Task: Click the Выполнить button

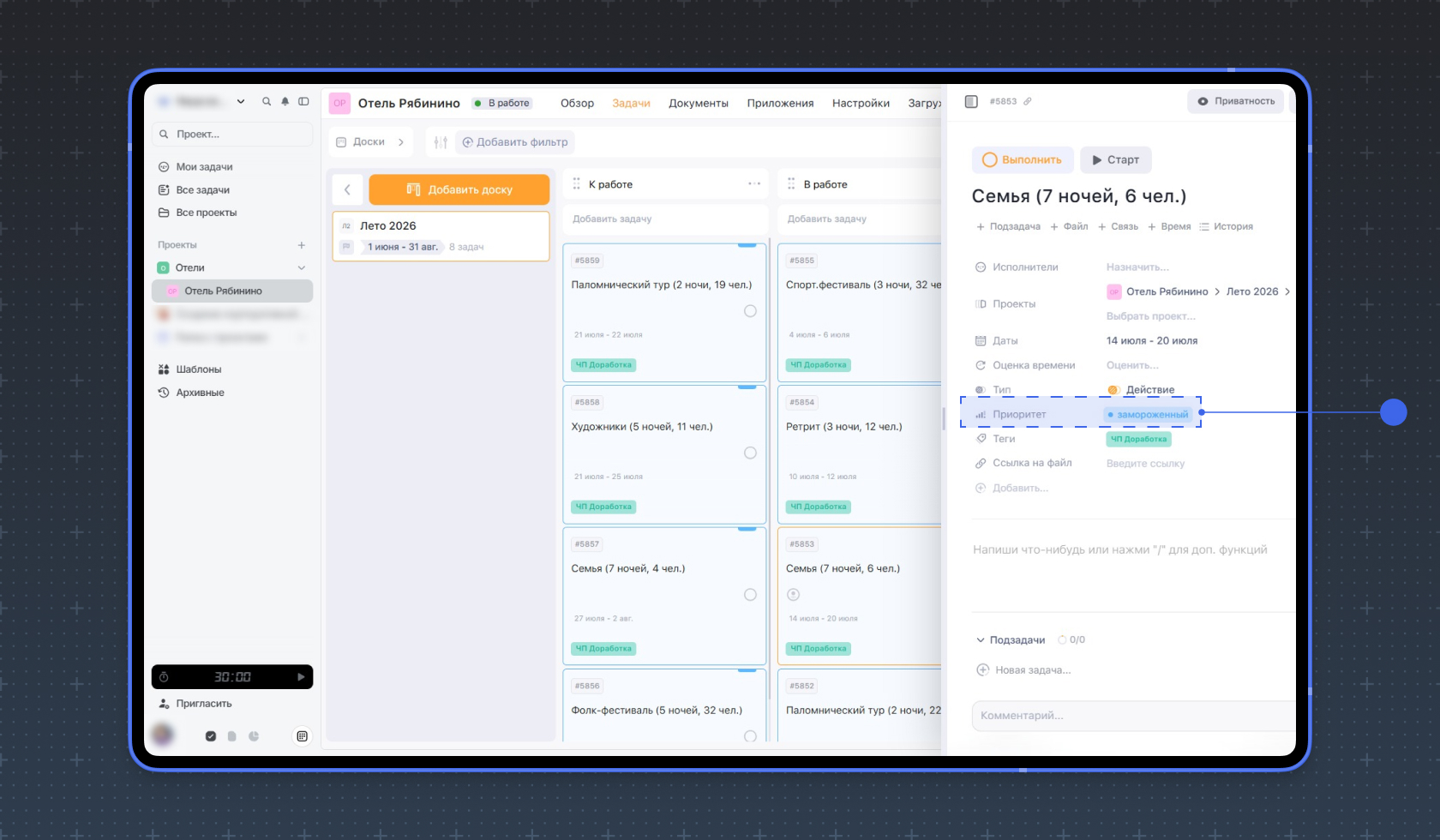Action: (x=1022, y=160)
